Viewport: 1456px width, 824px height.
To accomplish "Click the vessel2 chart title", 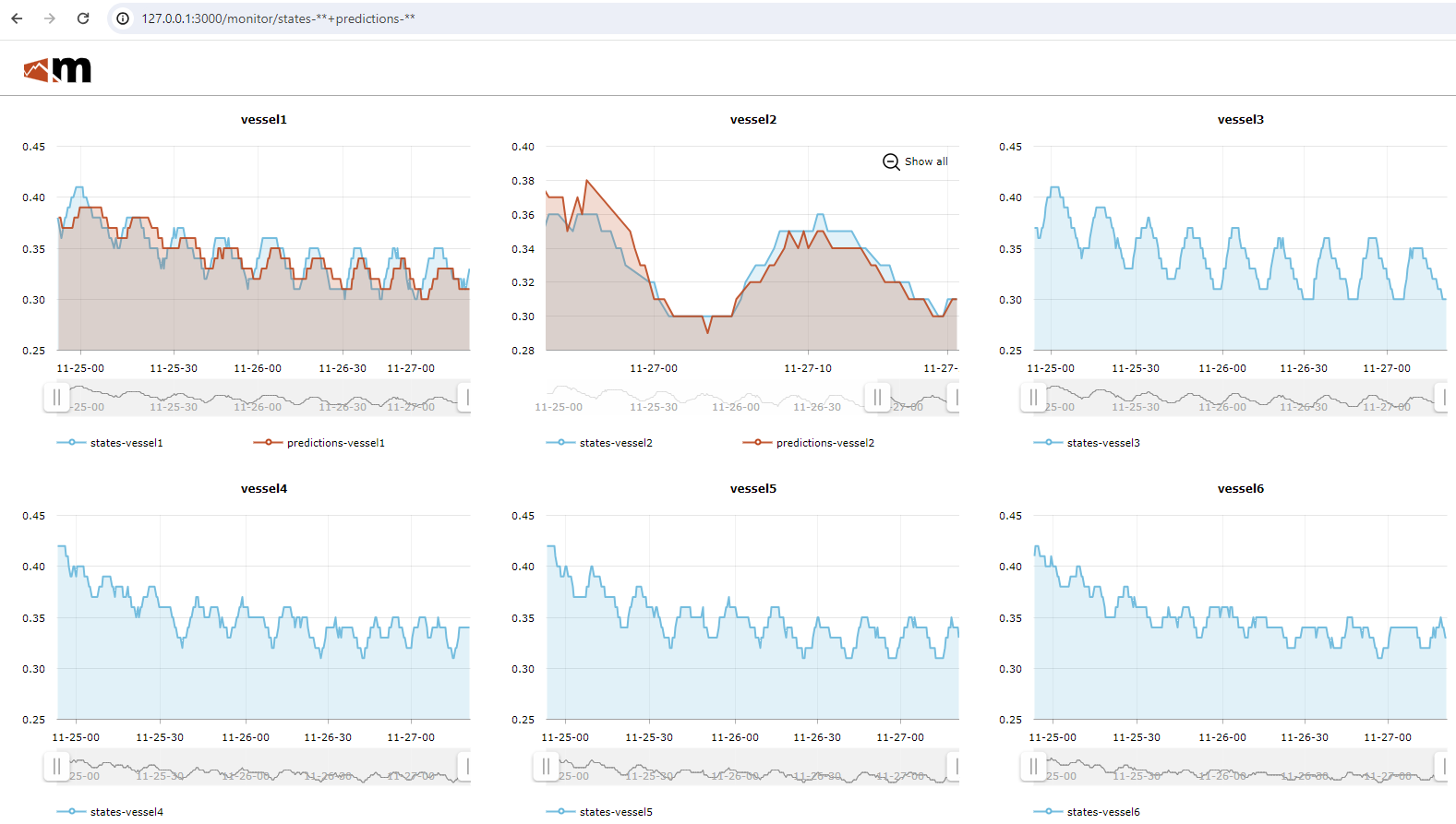I will (x=753, y=120).
